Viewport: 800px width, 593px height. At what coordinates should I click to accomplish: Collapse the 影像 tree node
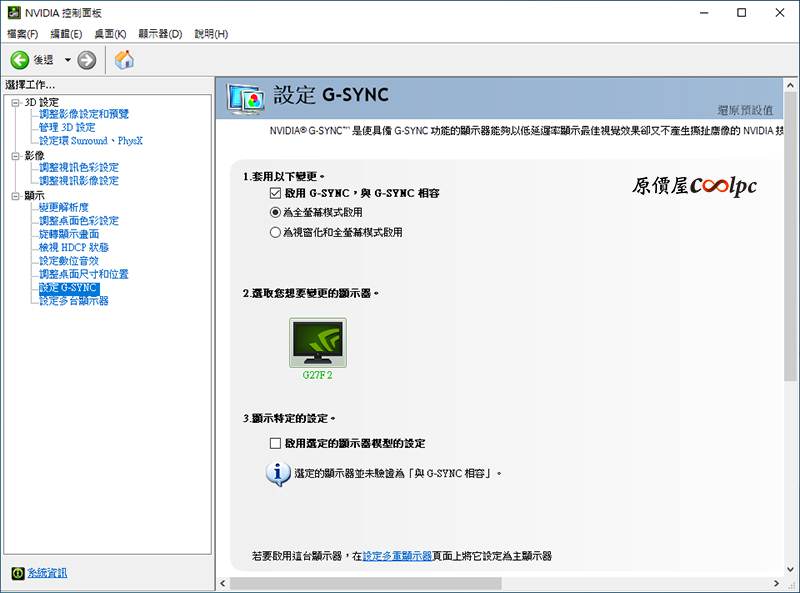pyautogui.click(x=16, y=156)
